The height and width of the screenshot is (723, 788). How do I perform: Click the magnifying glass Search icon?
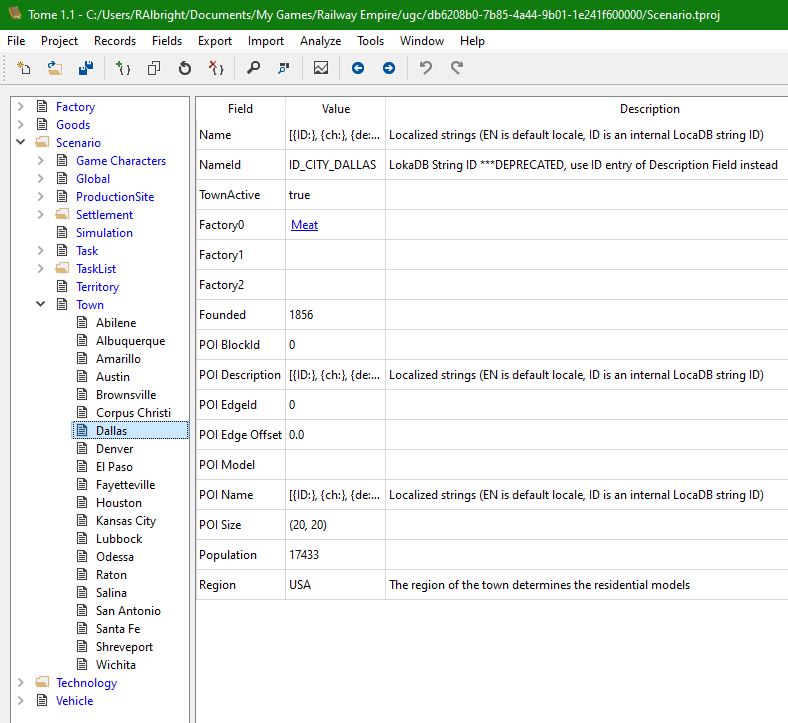[254, 68]
